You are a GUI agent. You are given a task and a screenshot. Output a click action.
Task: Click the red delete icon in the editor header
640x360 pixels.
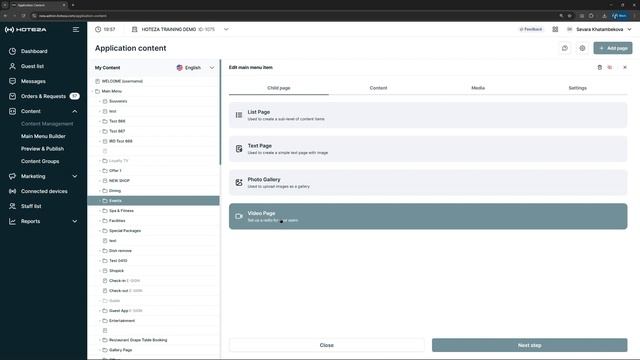pyautogui.click(x=610, y=67)
